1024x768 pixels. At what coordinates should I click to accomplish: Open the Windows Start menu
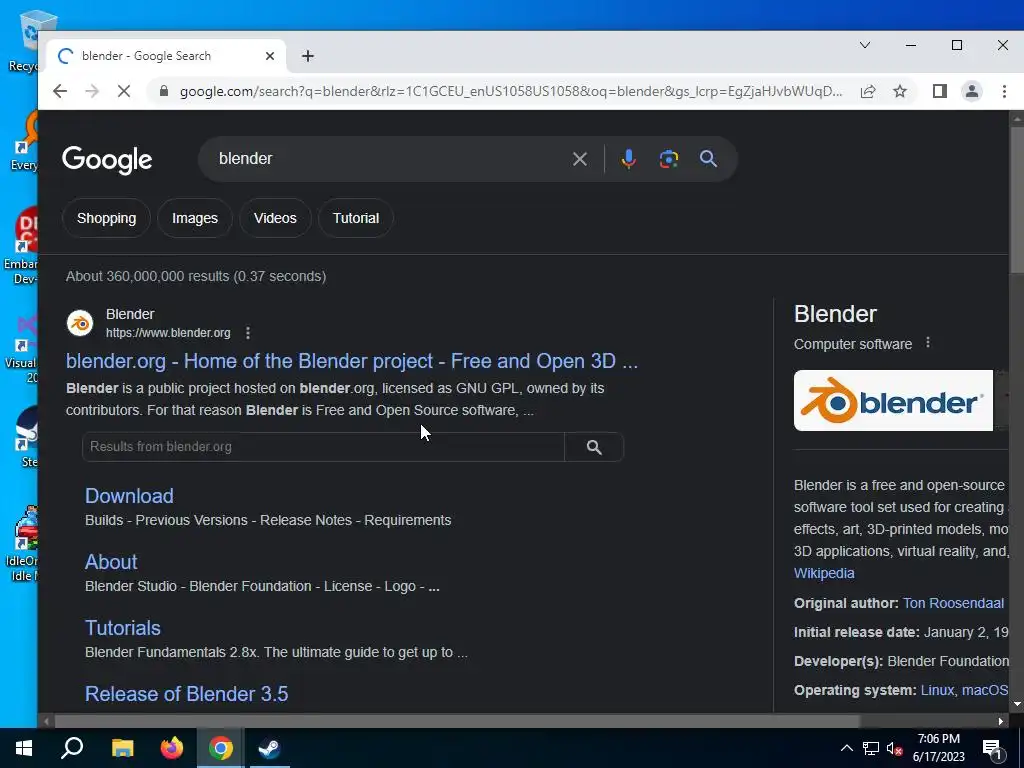coord(24,748)
